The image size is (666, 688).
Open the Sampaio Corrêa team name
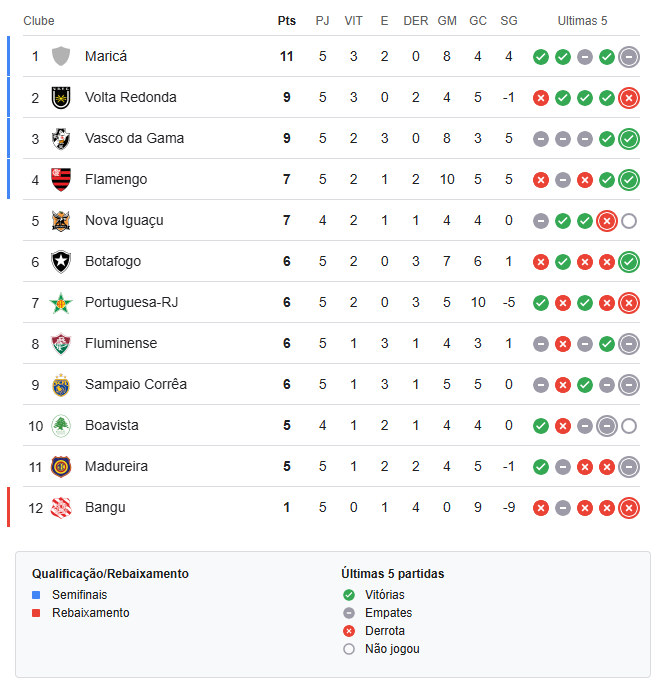pos(136,384)
